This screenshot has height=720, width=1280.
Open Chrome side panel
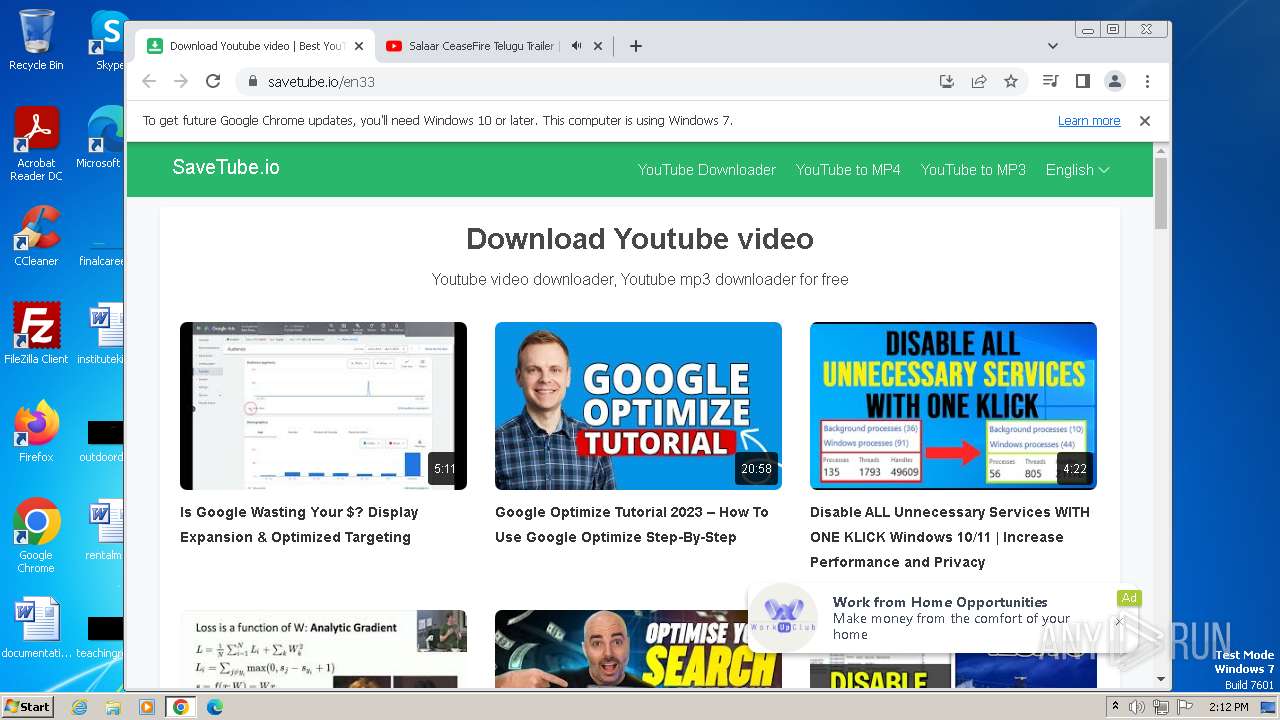(1082, 82)
